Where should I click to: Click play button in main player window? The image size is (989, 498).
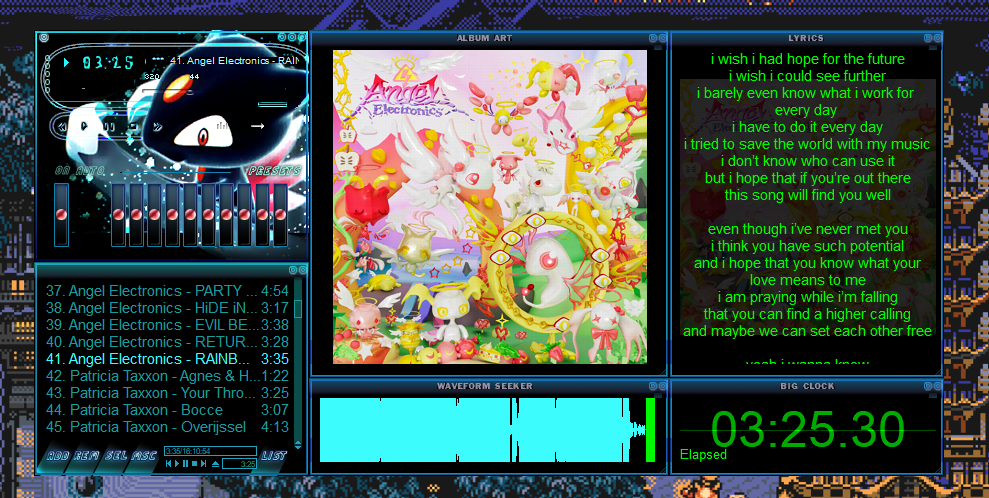pyautogui.click(x=84, y=126)
